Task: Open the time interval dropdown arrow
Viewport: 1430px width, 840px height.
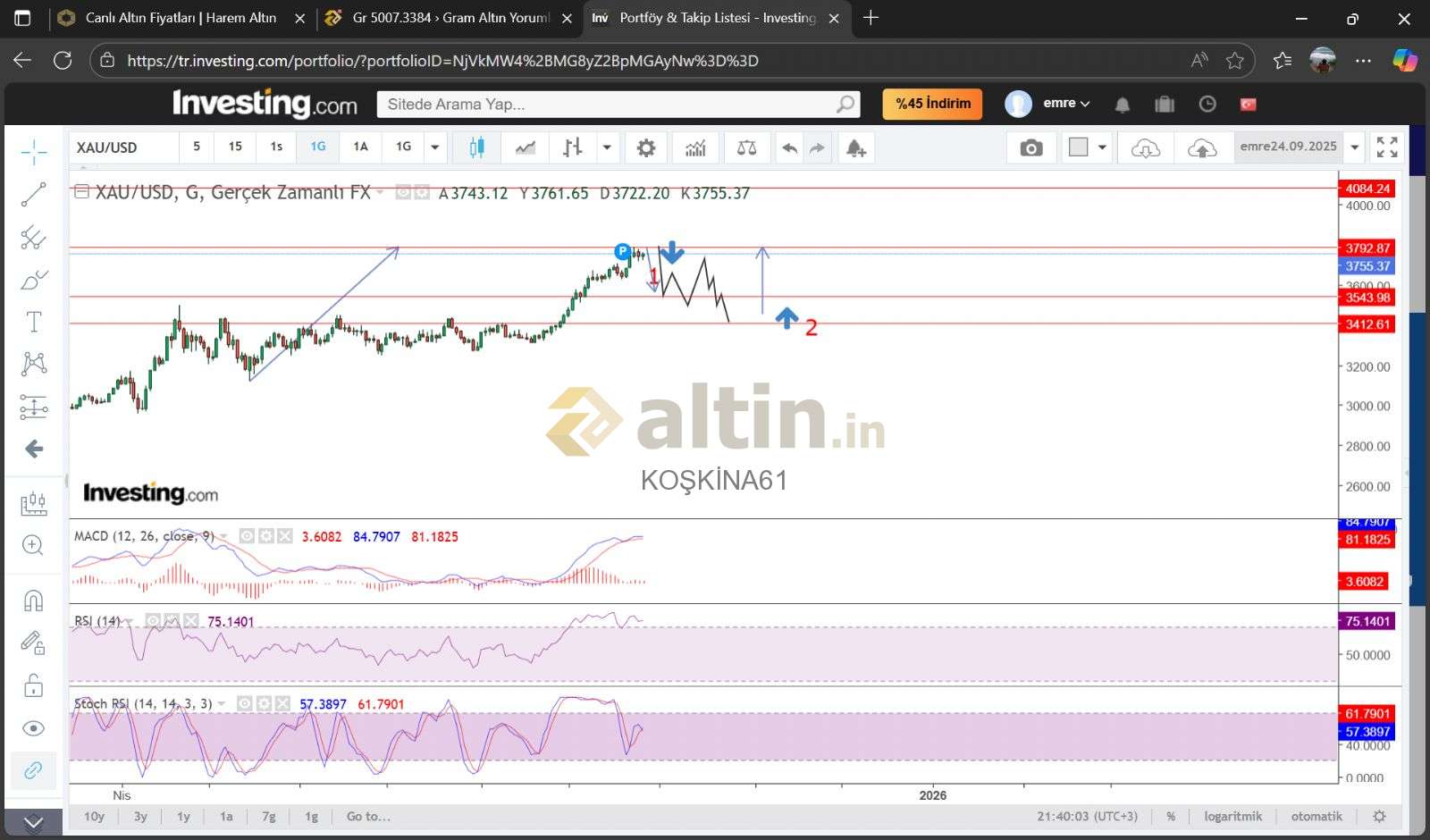Action: pos(435,147)
